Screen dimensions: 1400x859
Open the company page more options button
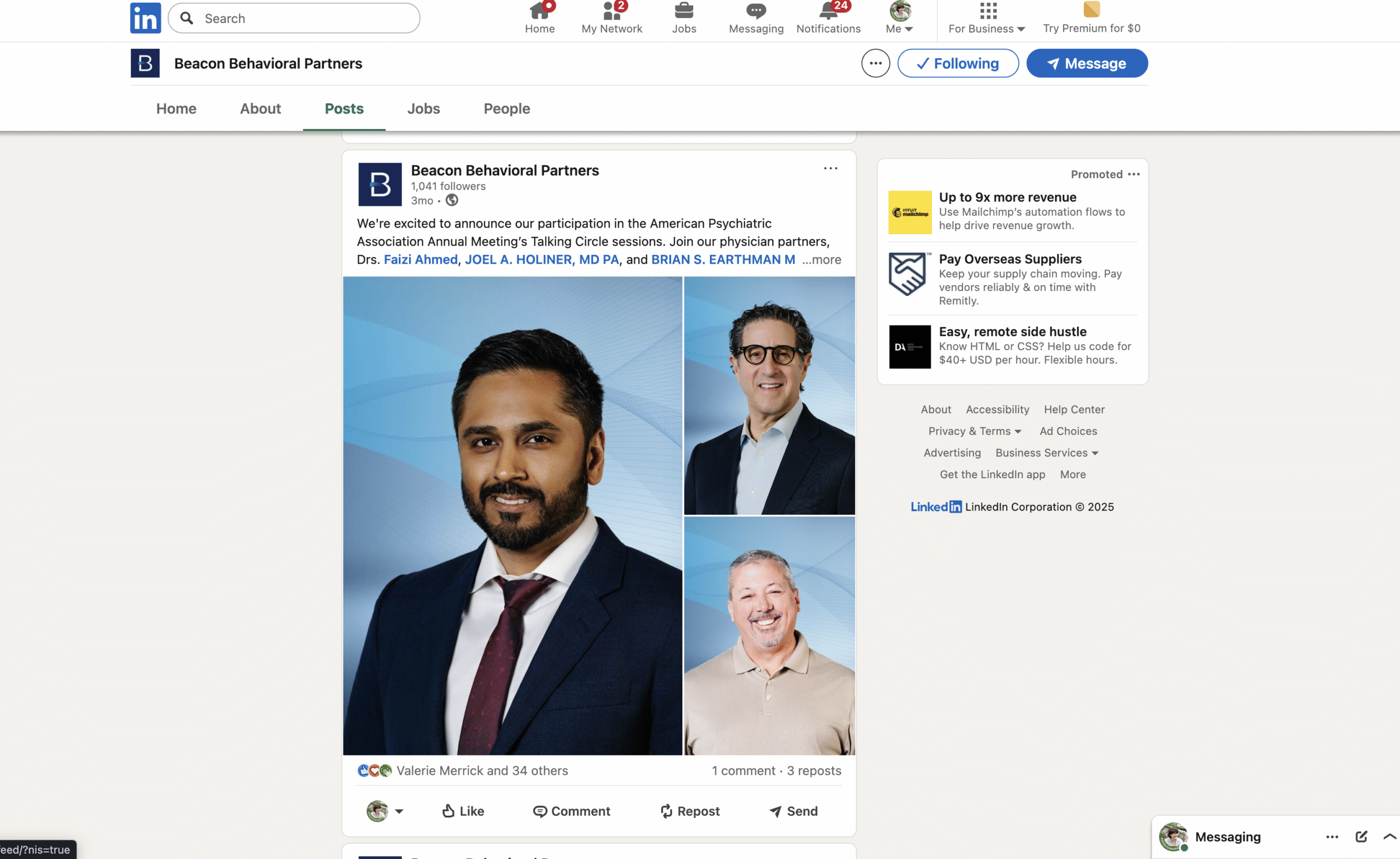tap(876, 63)
